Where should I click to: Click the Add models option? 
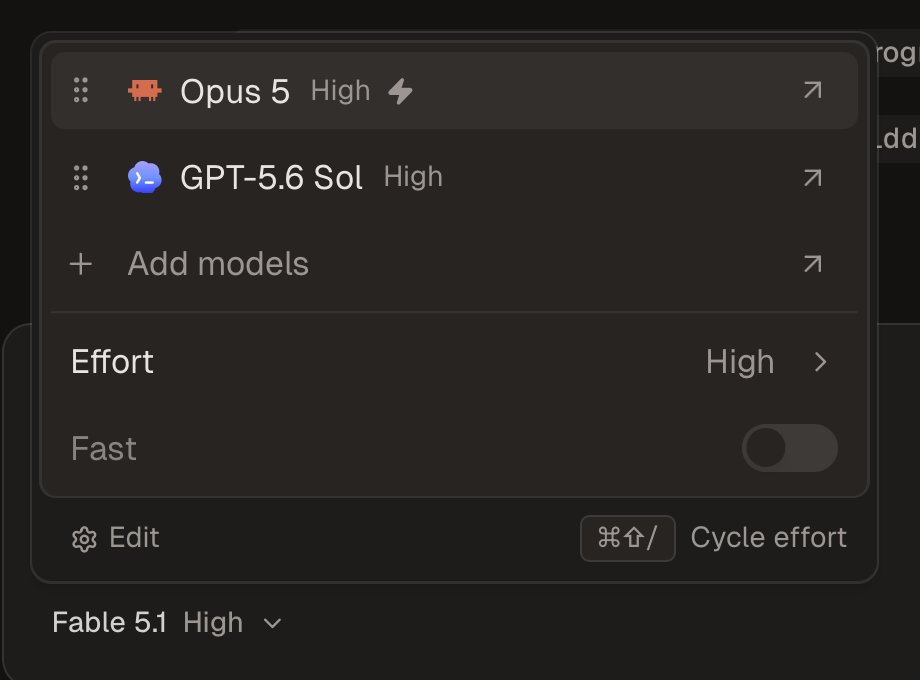[455, 264]
